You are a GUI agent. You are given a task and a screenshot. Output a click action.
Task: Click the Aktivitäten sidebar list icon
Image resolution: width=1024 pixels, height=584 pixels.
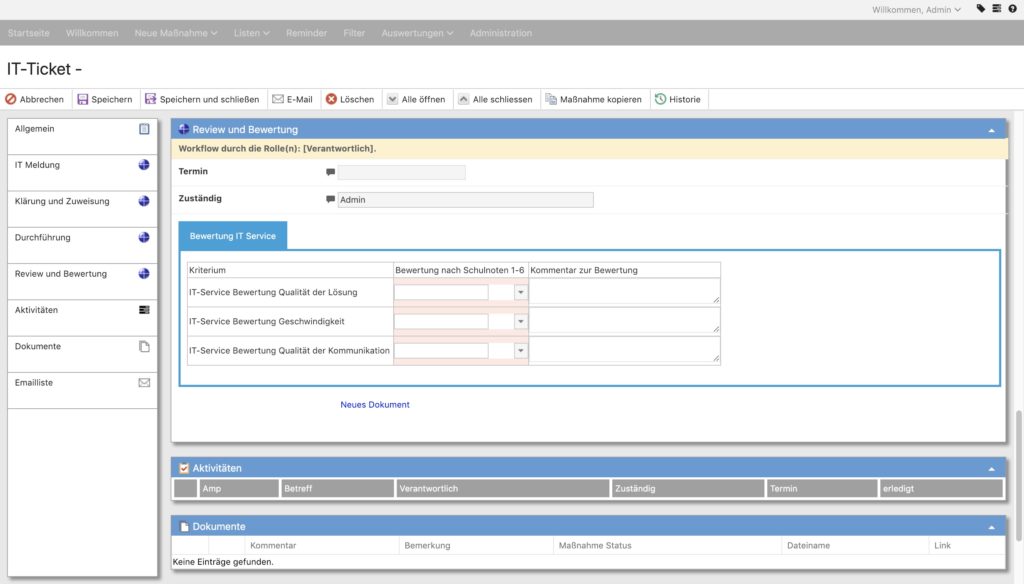click(x=144, y=310)
